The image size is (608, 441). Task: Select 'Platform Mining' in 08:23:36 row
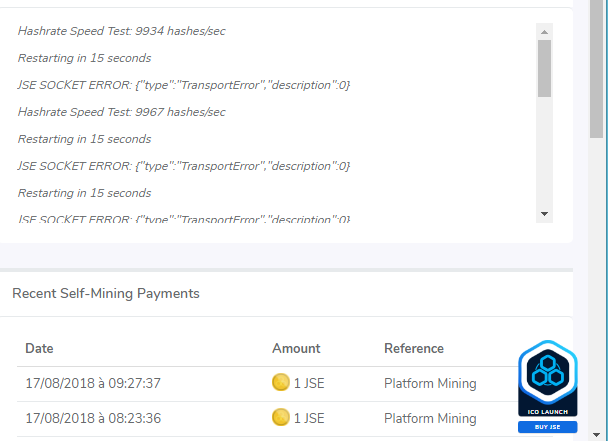tap(430, 418)
